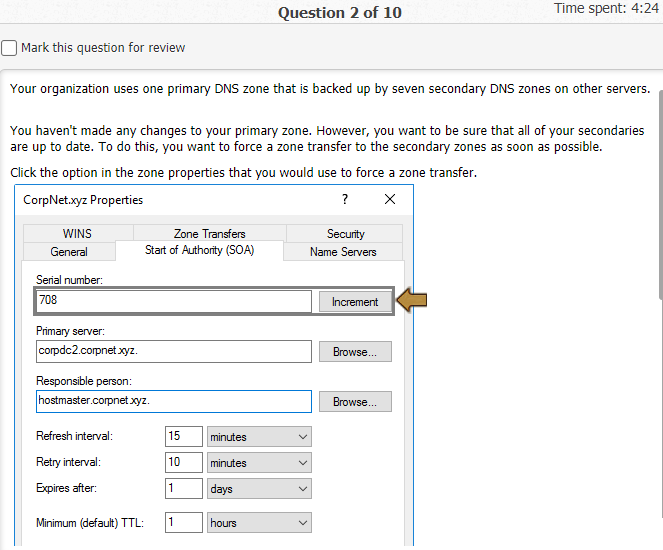The image size is (663, 550).
Task: Expand the Minimum TTL units dropdown
Action: pos(259,523)
